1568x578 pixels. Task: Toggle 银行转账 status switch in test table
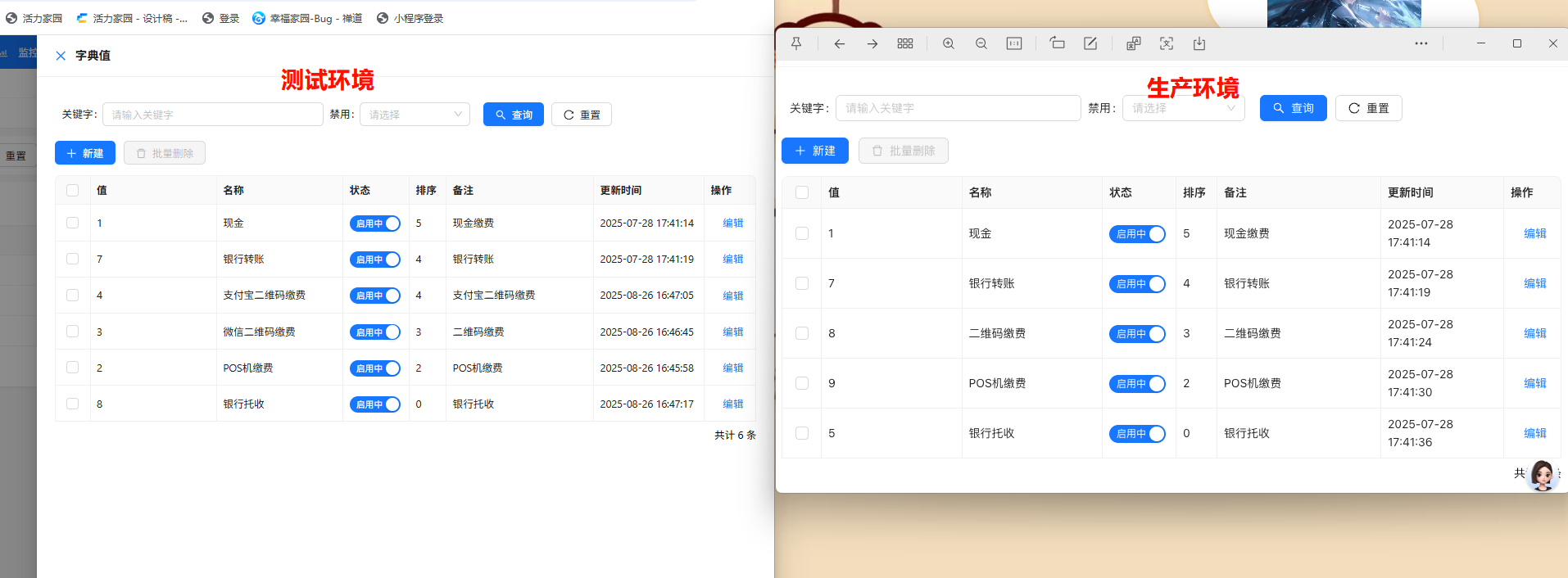(x=375, y=260)
